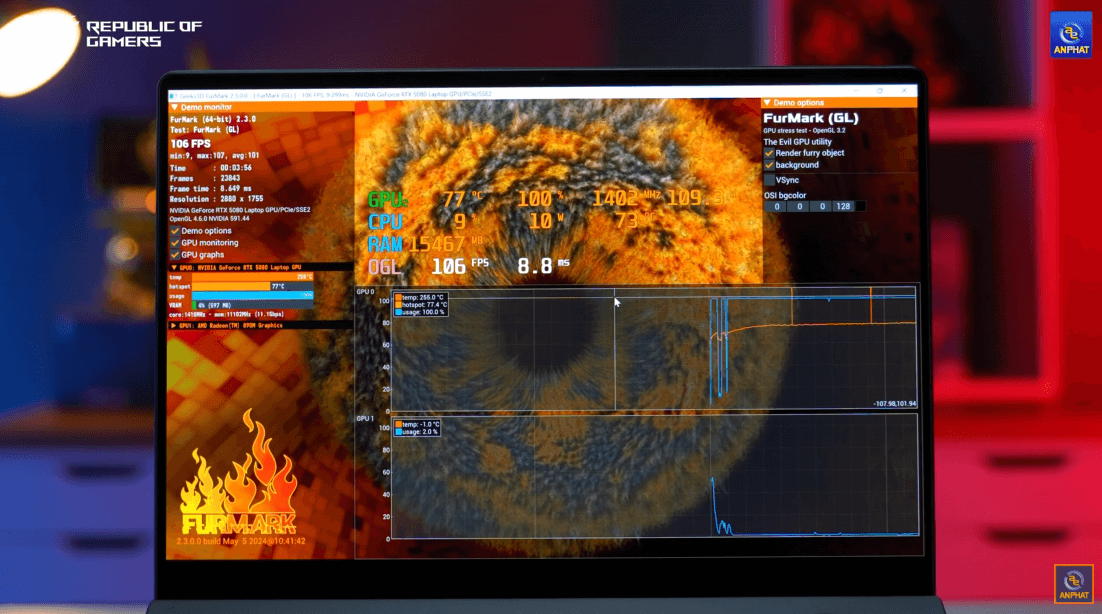Uncheck the Demo options checkbox
The image size is (1102, 614).
175,231
